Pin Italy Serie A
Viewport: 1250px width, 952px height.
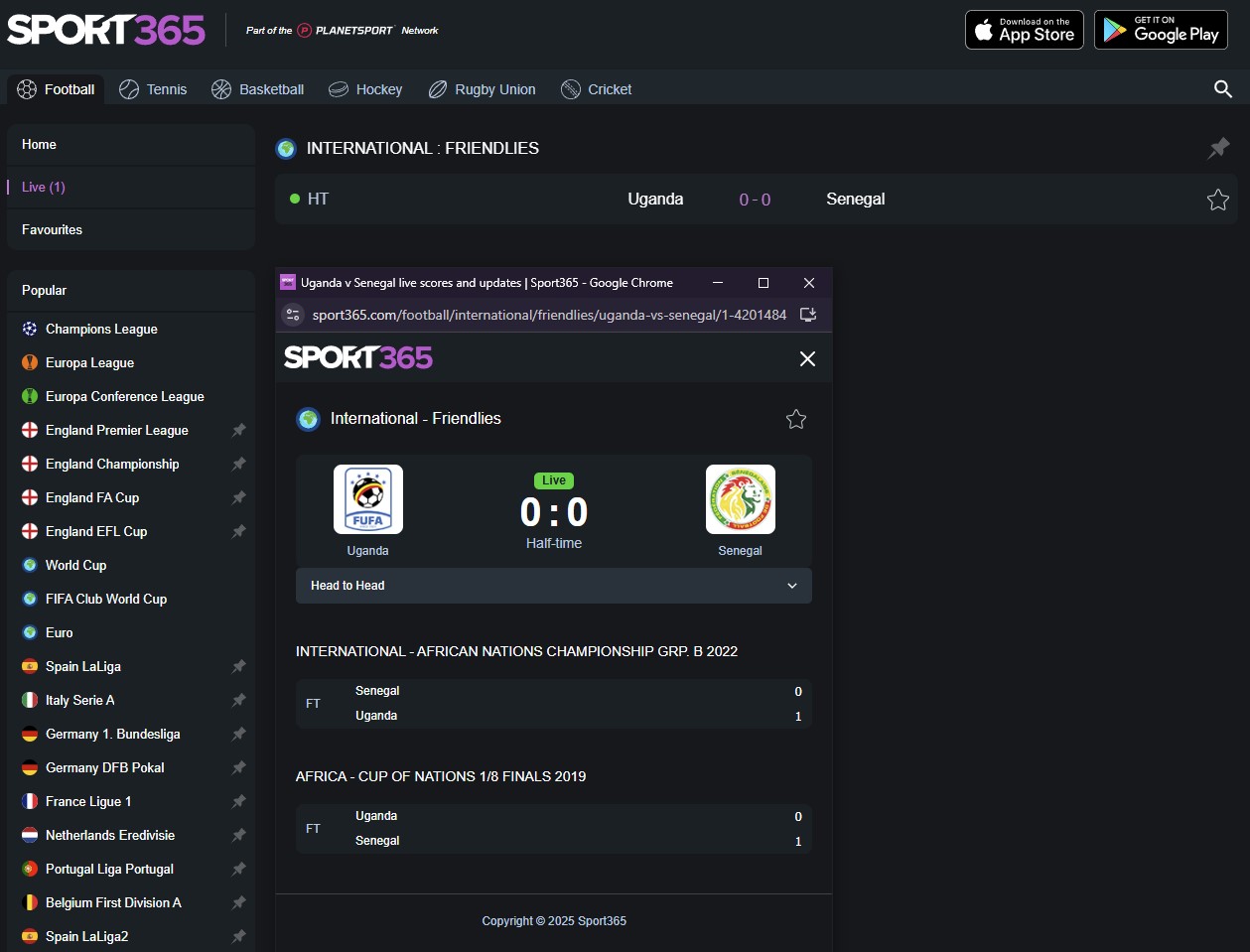[x=238, y=700]
